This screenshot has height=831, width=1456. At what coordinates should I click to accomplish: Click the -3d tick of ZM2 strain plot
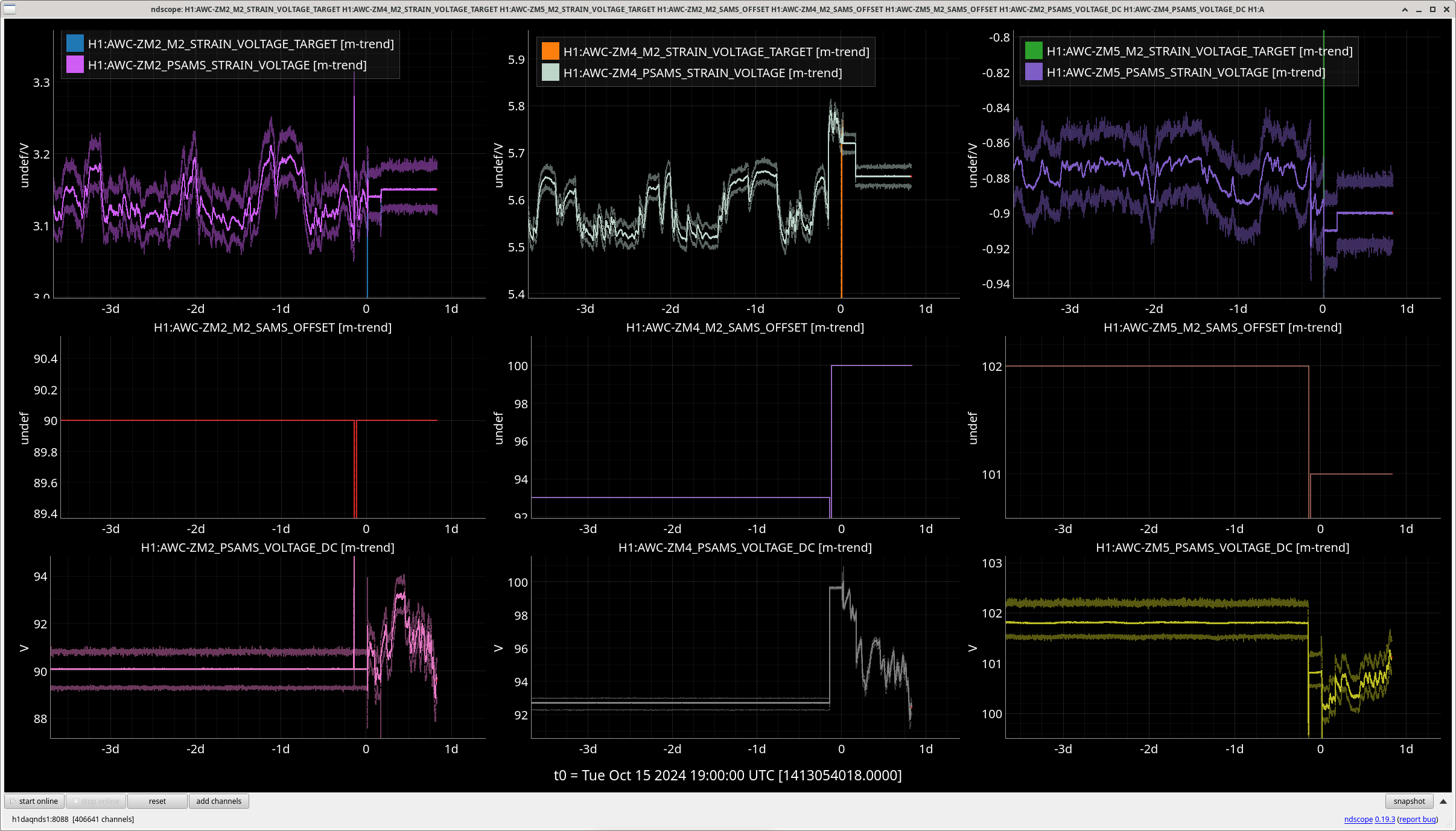110,309
